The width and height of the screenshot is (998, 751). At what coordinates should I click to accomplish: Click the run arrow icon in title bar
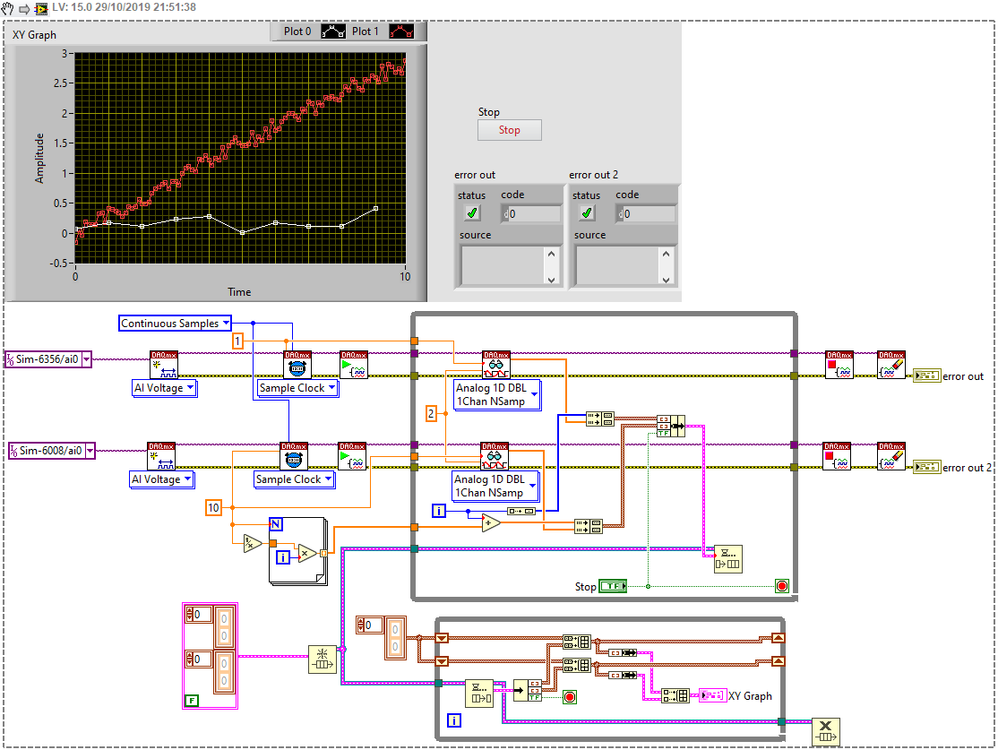coord(24,8)
